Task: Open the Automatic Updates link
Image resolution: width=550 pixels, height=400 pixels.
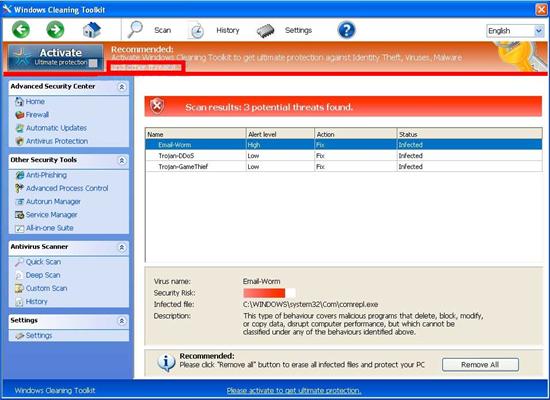Action: click(56, 128)
